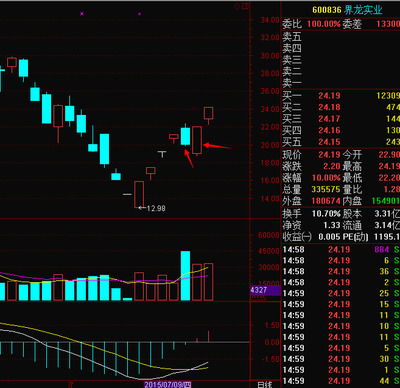Click the 委比 100.00% indicator
This screenshot has height=388, width=400.
click(311, 24)
